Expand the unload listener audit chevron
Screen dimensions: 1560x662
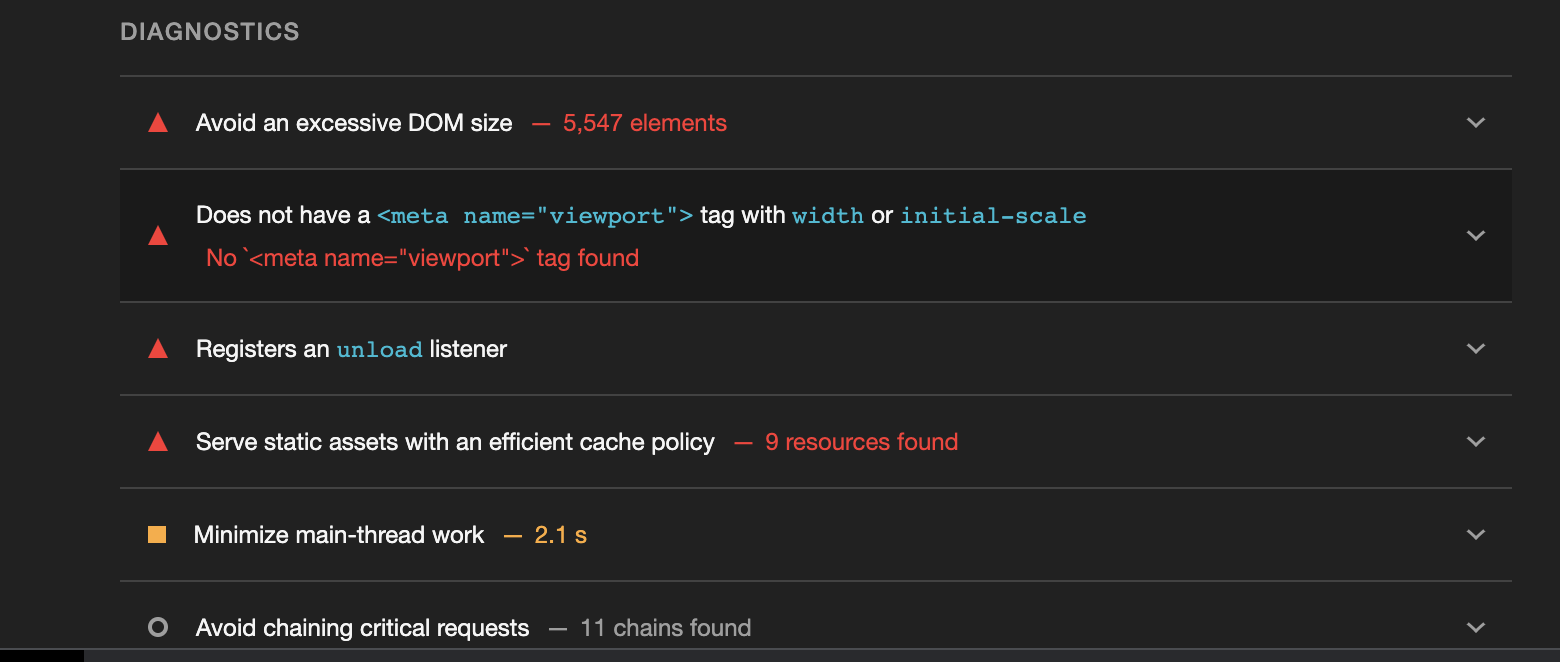1475,349
